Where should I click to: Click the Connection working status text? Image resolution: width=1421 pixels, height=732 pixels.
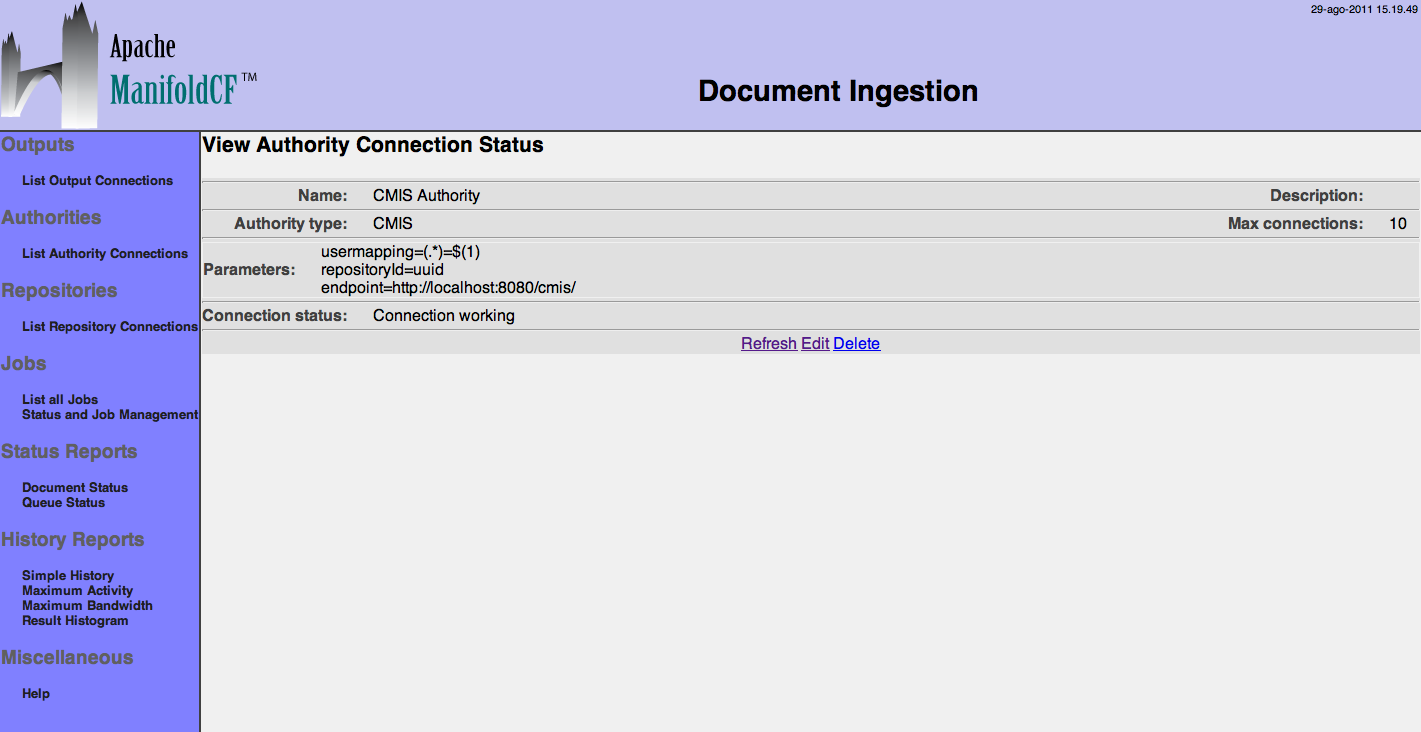[x=443, y=316]
